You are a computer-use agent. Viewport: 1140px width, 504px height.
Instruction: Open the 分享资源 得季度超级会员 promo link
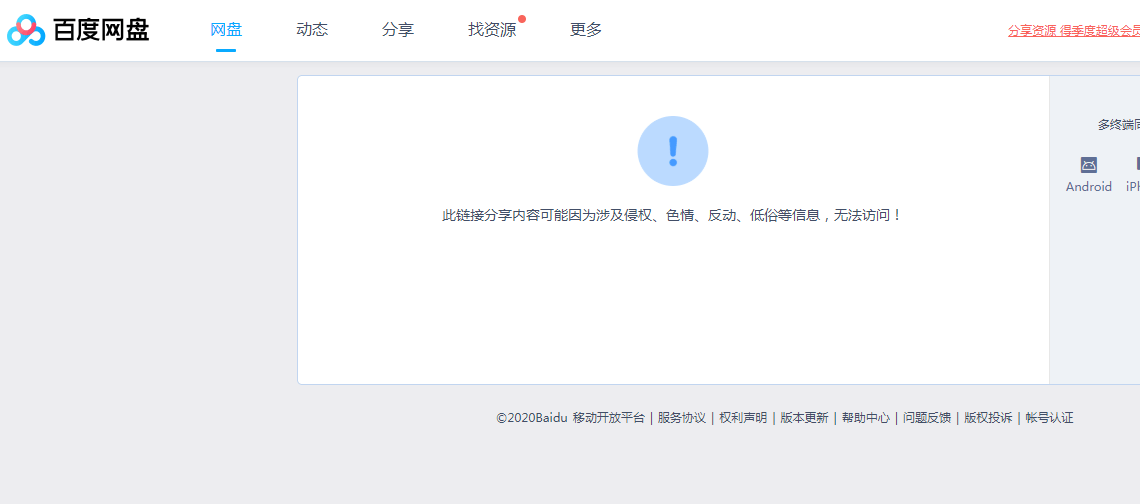click(x=1073, y=30)
